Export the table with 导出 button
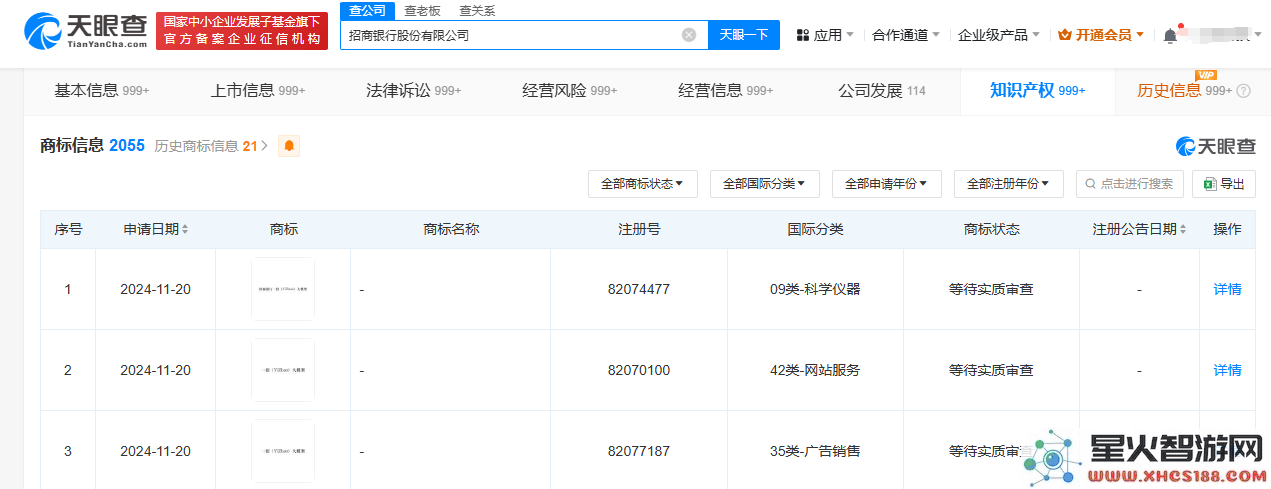This screenshot has height=489, width=1271. click(1223, 184)
